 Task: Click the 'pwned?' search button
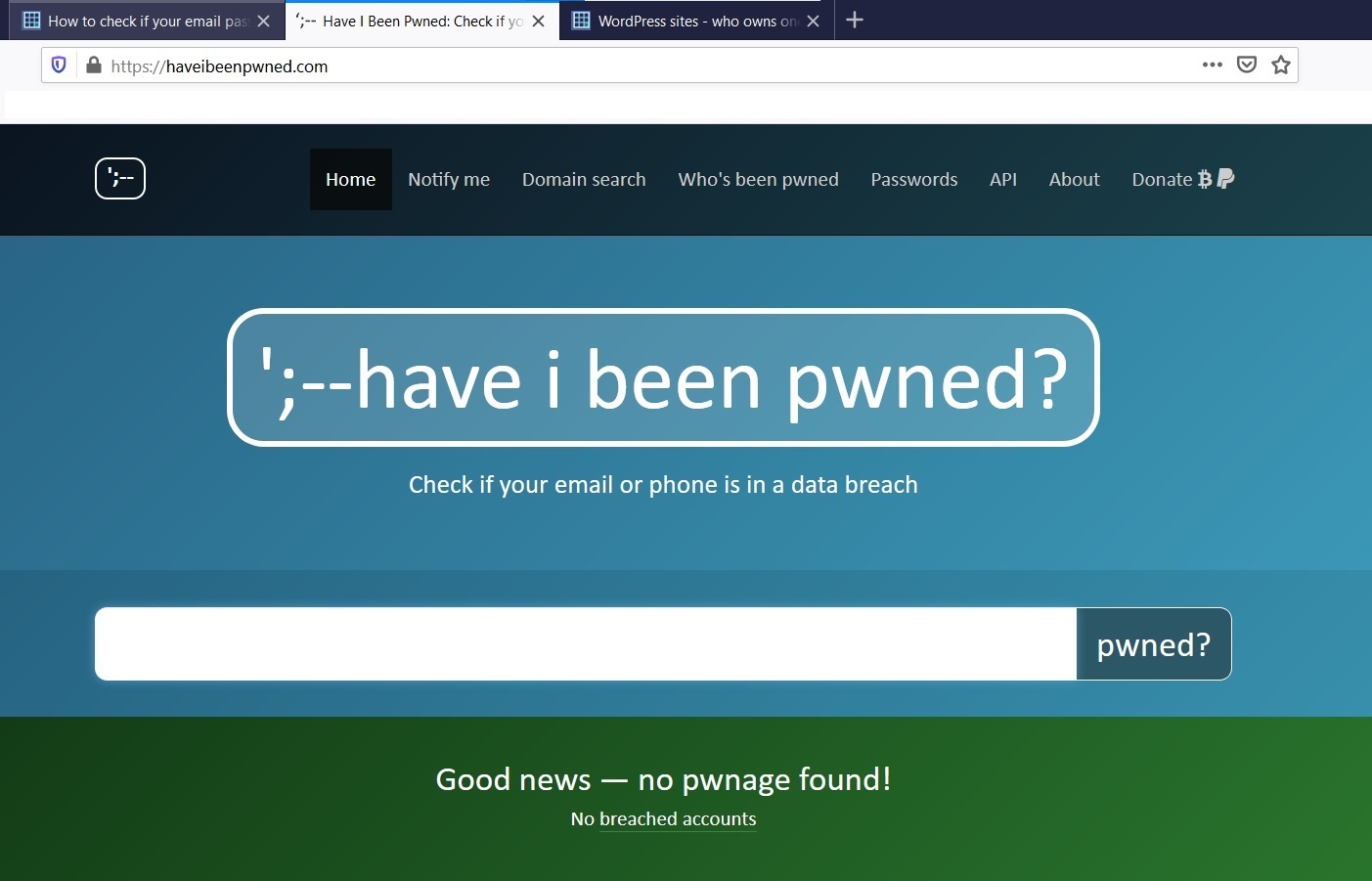tap(1154, 644)
